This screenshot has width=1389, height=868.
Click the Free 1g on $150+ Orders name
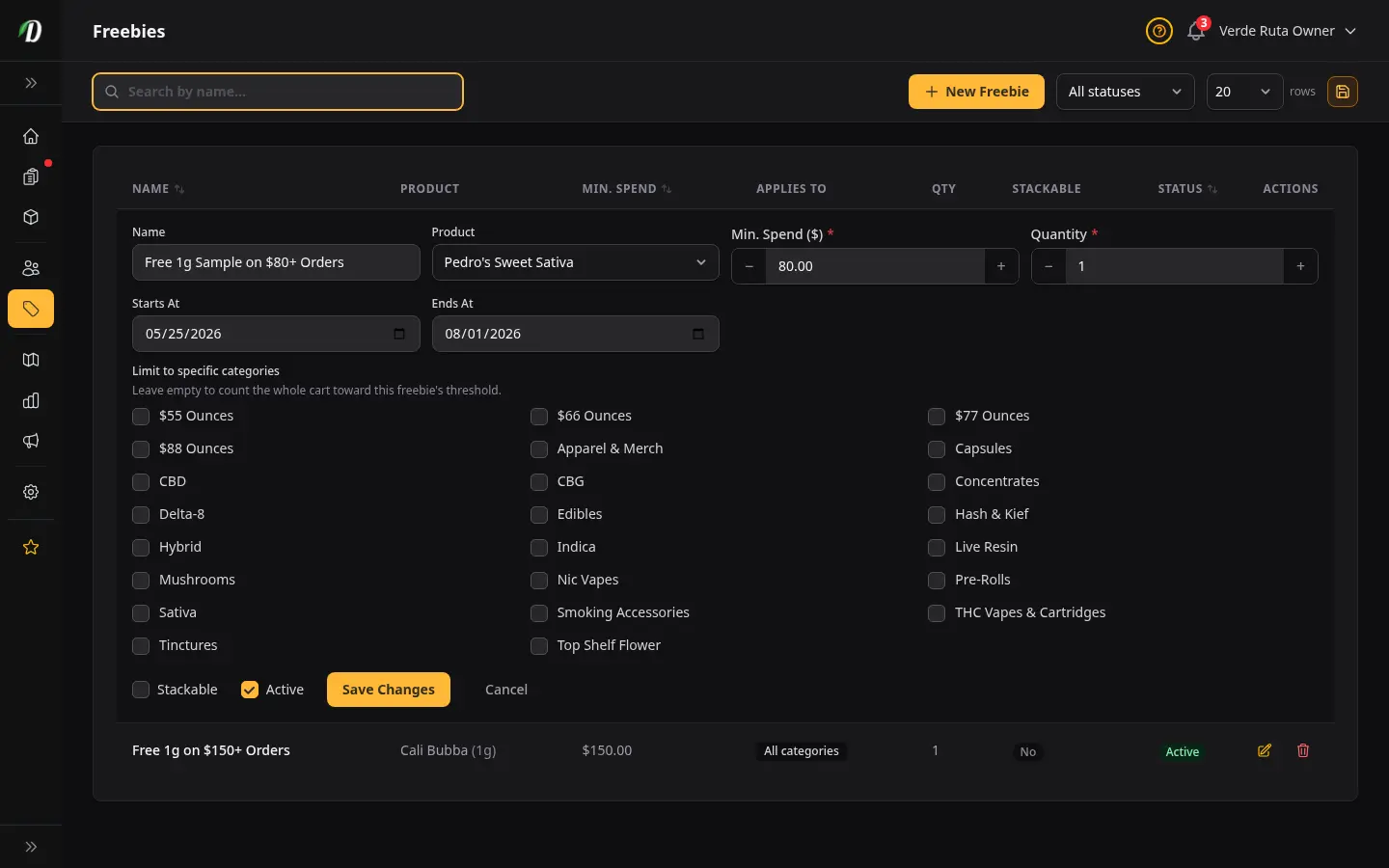coord(211,750)
